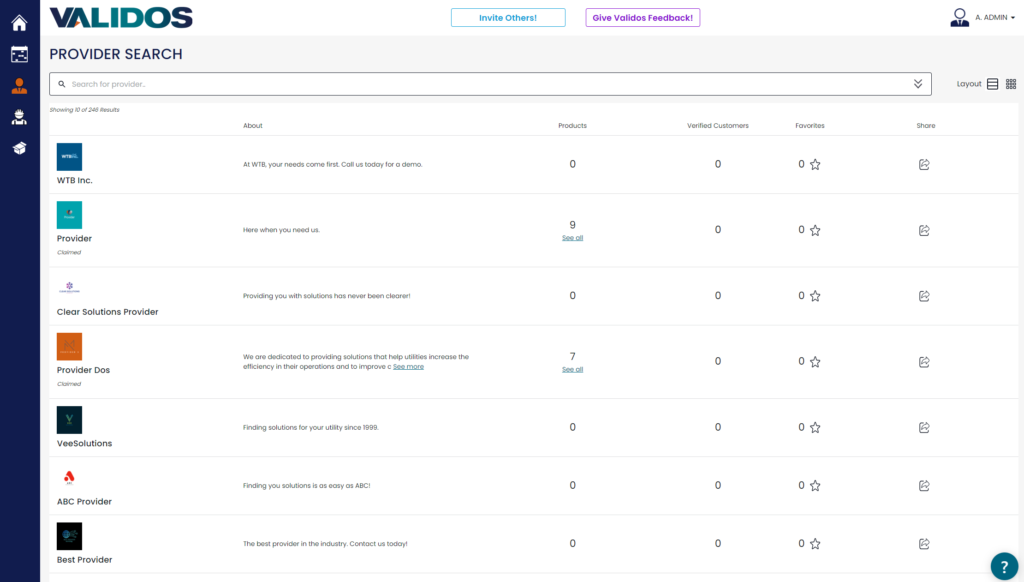Share Best Provider listing
This screenshot has width=1024, height=582.
pyautogui.click(x=924, y=543)
